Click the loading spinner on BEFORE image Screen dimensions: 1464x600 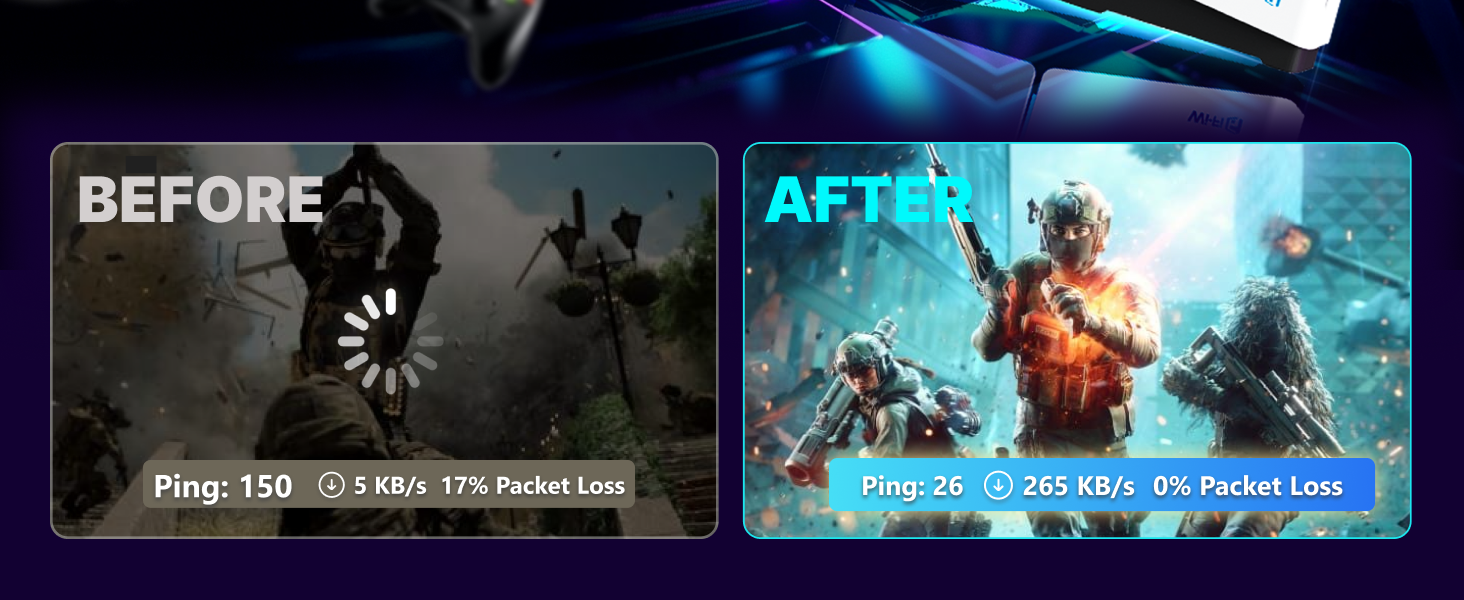390,340
